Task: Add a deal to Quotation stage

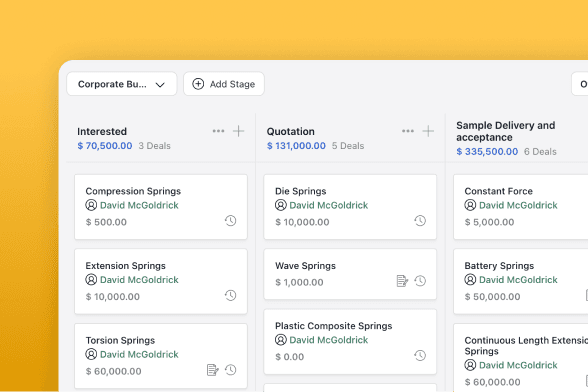Action: [428, 131]
